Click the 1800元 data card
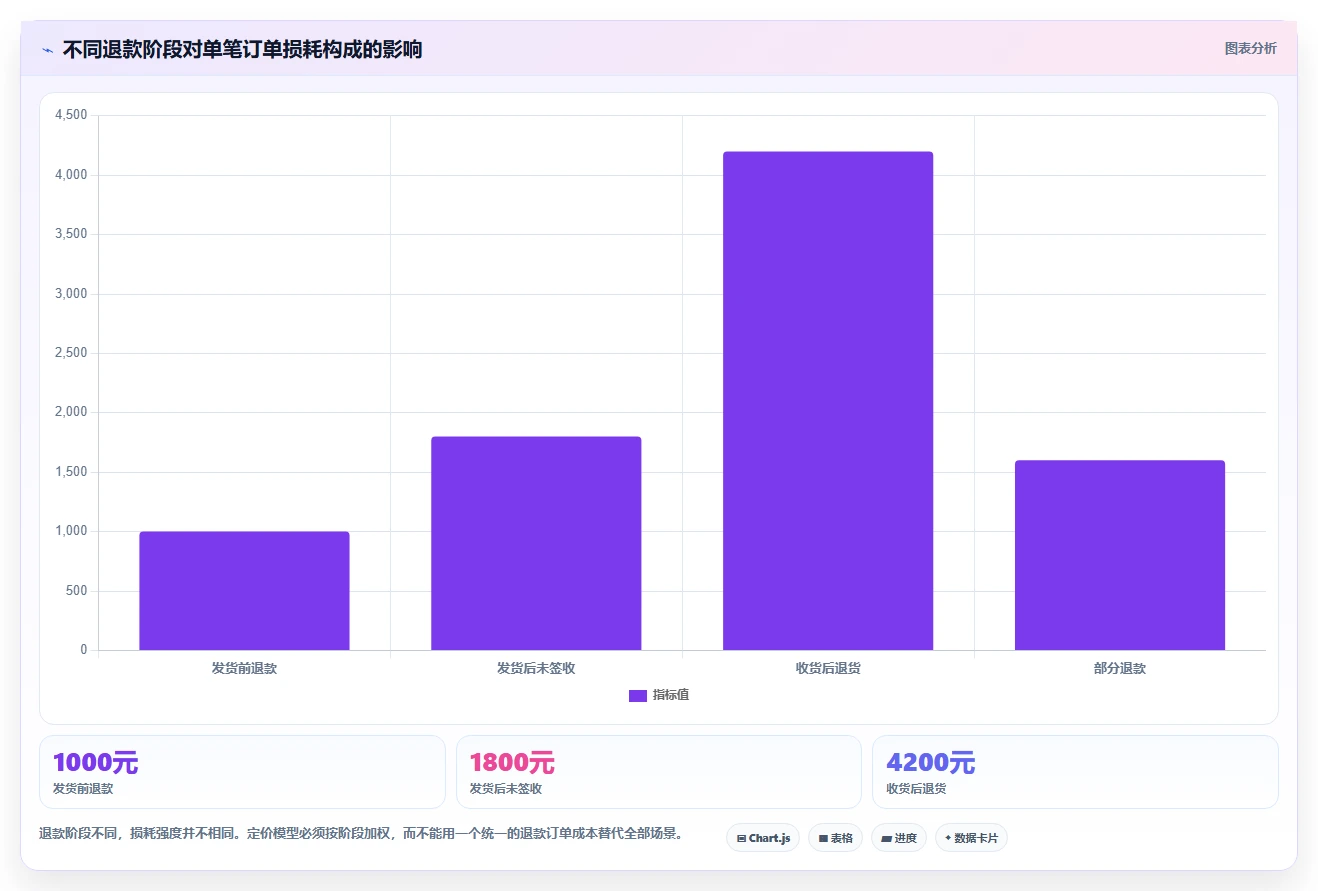The height and width of the screenshot is (891, 1318). coord(659,772)
